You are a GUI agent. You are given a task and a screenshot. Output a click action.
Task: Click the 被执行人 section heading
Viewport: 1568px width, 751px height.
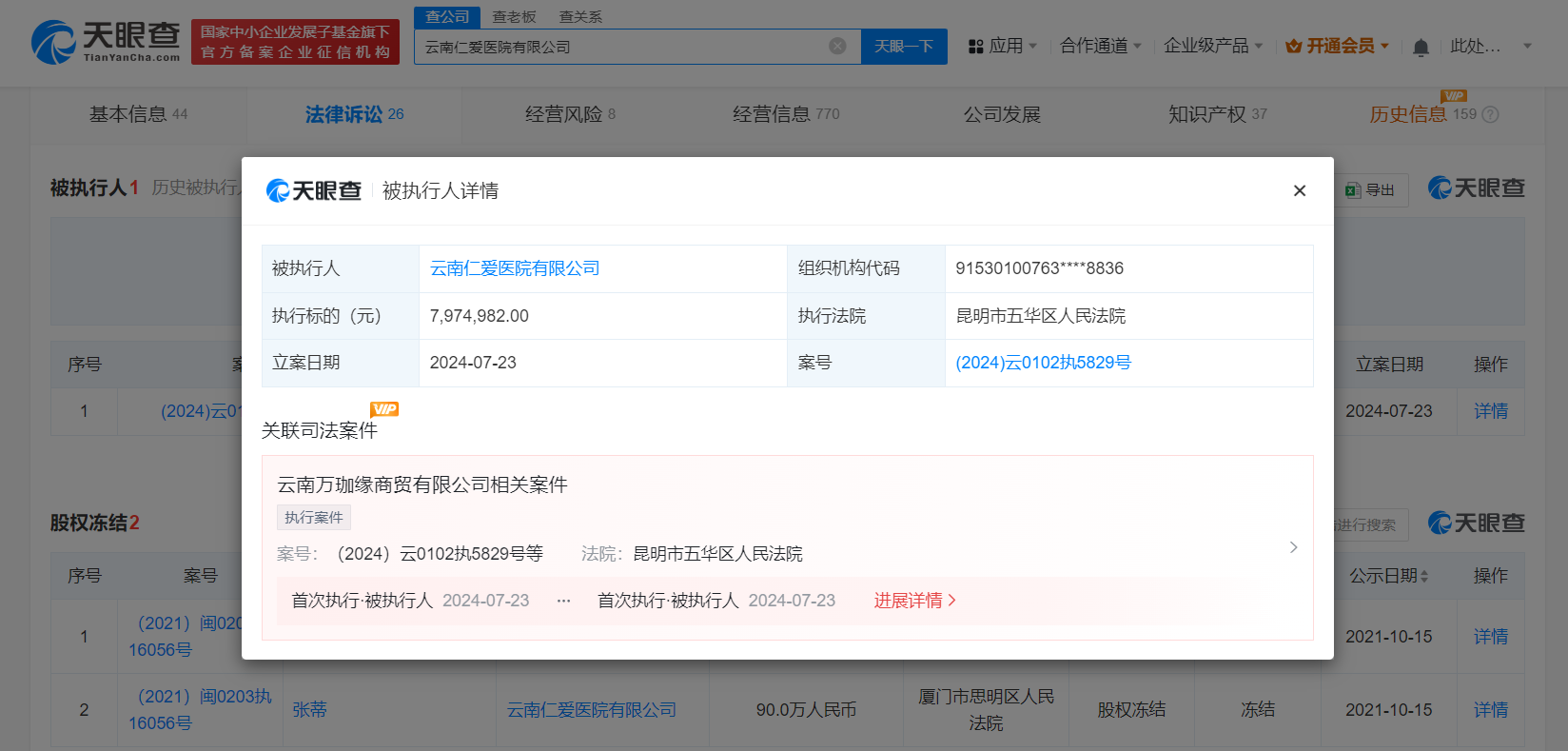point(94,188)
